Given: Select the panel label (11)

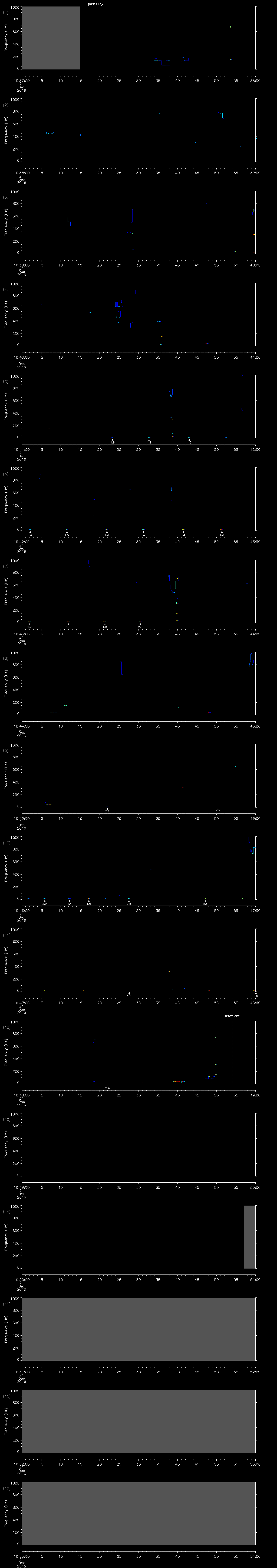Looking at the screenshot, I should tap(6, 935).
